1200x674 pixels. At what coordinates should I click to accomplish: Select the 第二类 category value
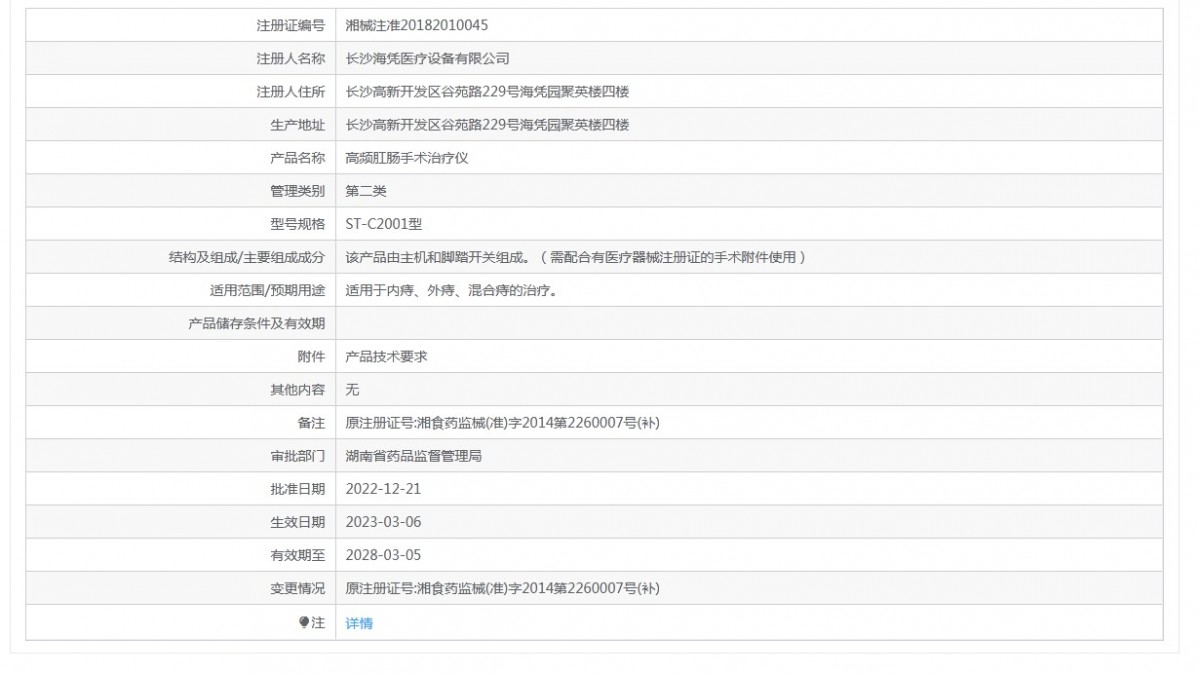365,191
